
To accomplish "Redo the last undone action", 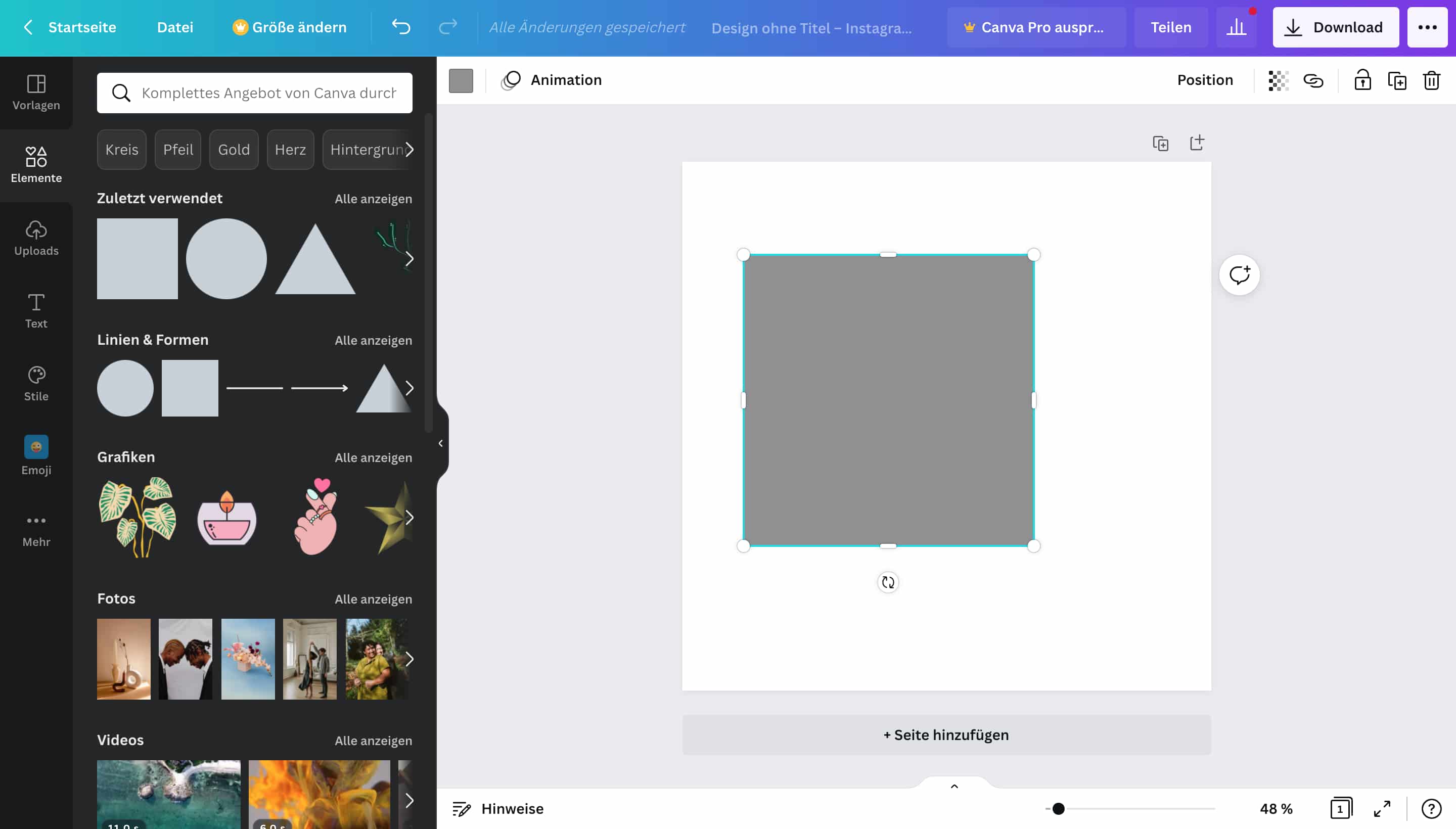I will [x=447, y=27].
